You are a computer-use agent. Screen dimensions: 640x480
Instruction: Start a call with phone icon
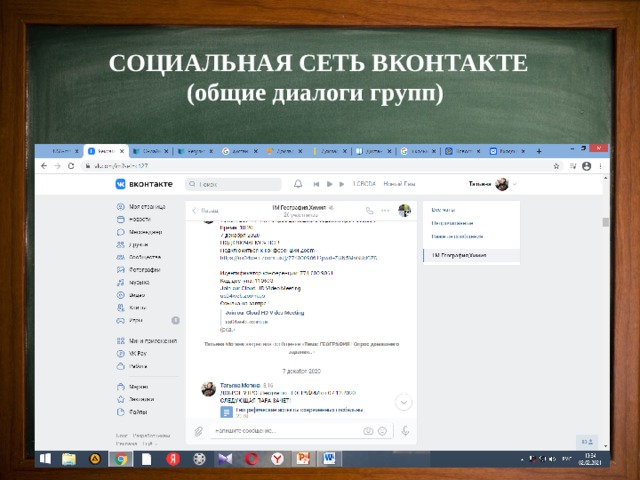pyautogui.click(x=369, y=211)
